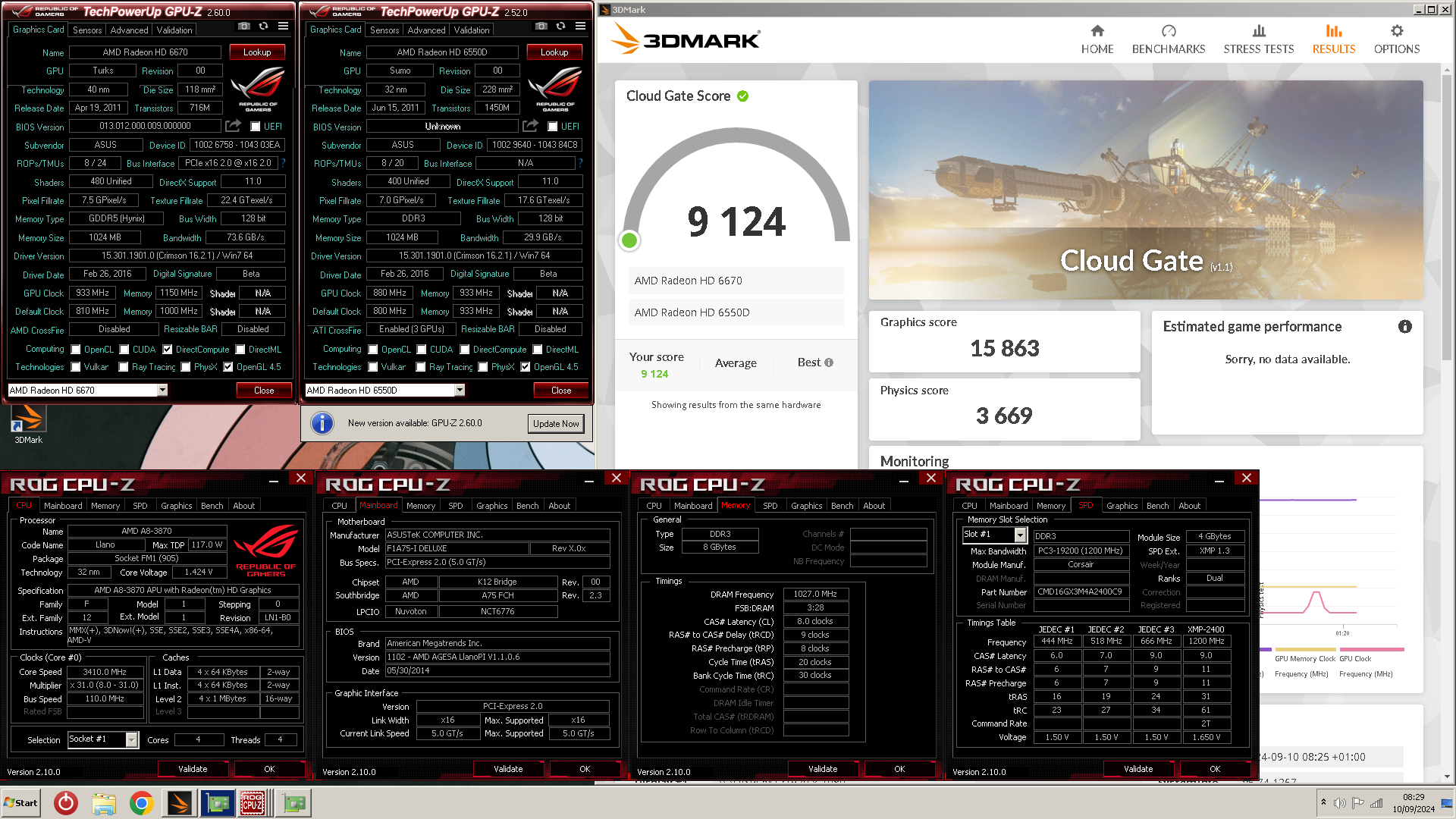Click info icon beside Estimated game performance
1456x819 pixels.
pos(1405,327)
